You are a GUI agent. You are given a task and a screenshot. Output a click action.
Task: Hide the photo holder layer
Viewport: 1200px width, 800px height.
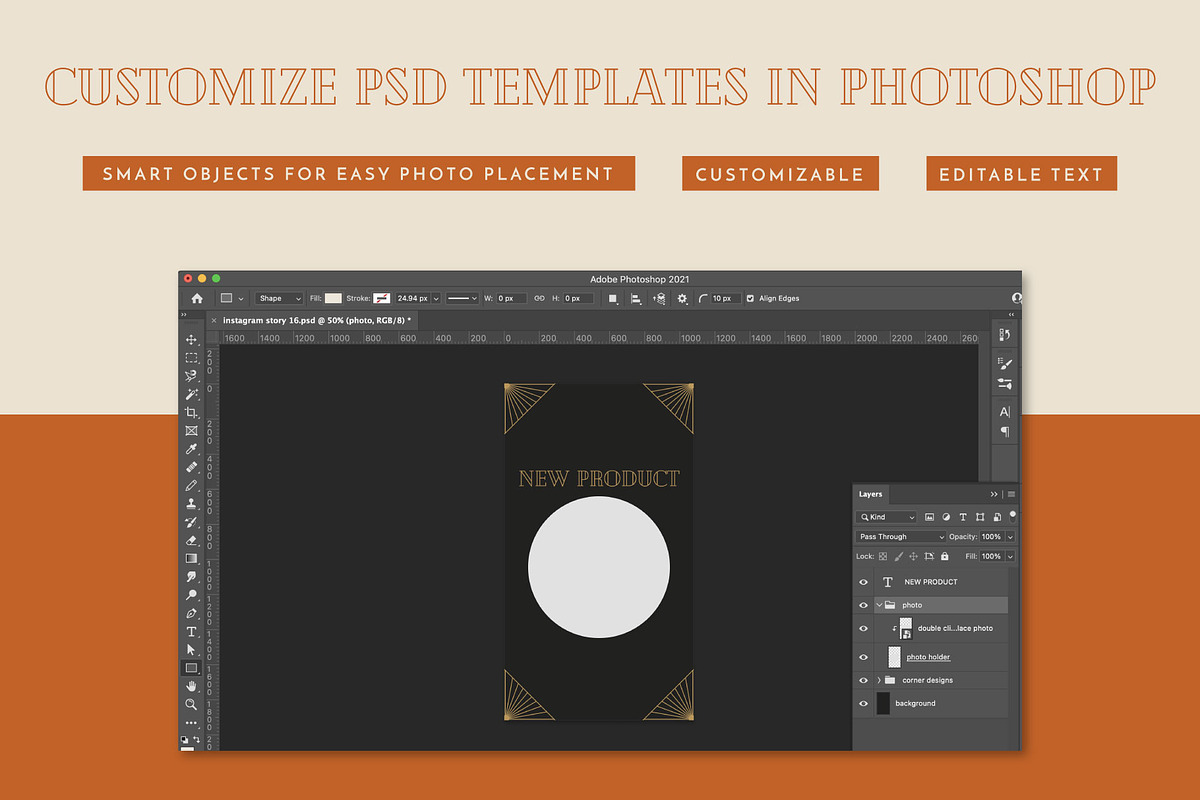(864, 657)
